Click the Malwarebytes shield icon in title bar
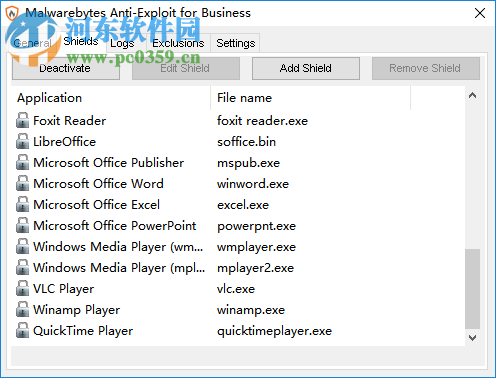Image resolution: width=496 pixels, height=378 pixels. pos(12,13)
